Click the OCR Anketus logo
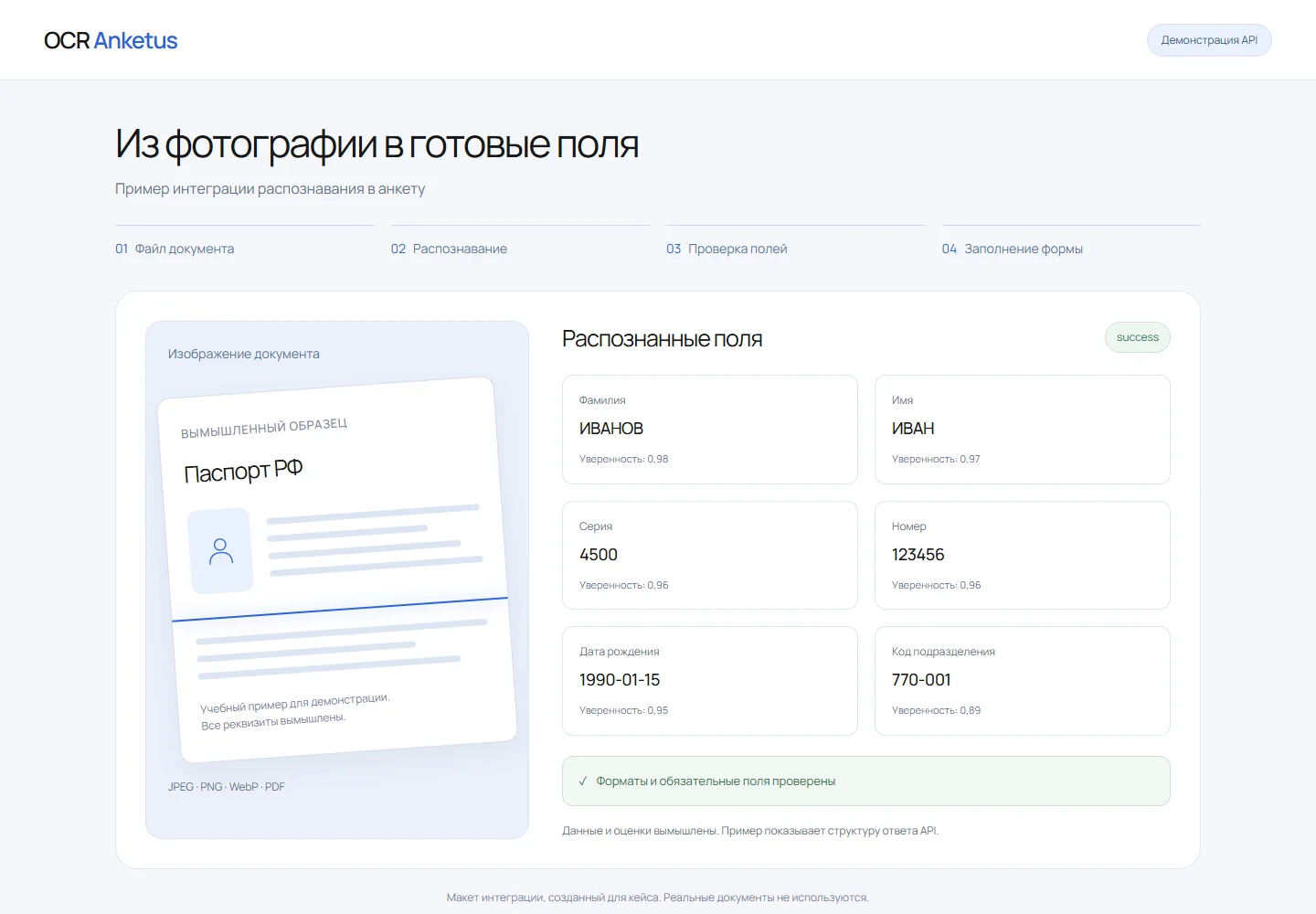The height and width of the screenshot is (914, 1316). click(111, 40)
